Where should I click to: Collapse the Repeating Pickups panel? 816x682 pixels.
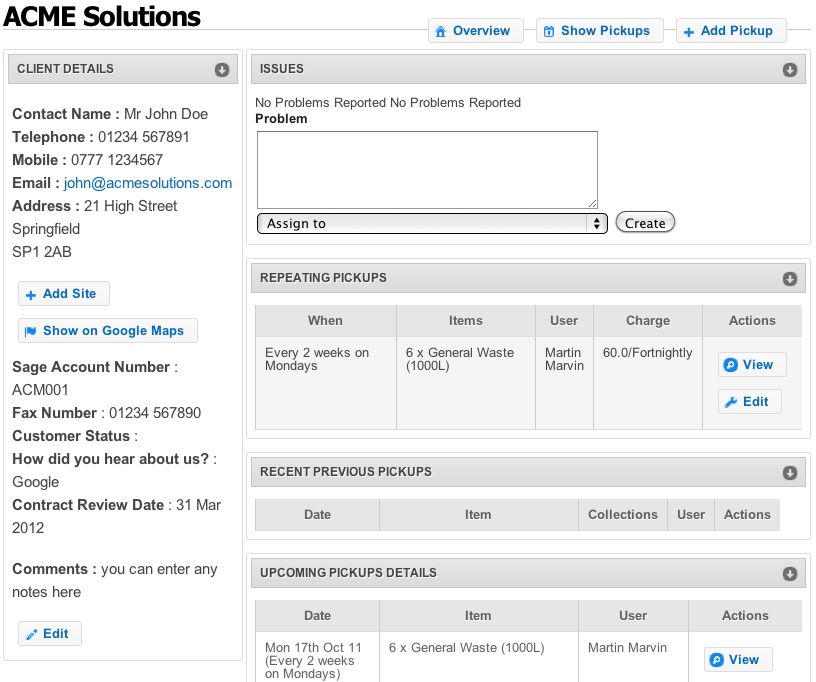791,278
